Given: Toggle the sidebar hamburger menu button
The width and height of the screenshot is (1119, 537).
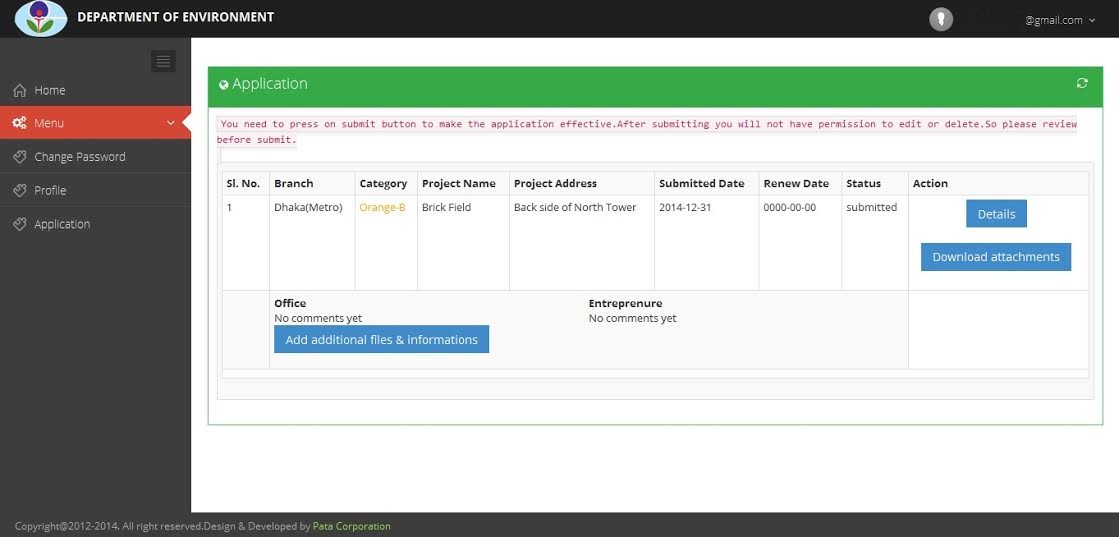Looking at the screenshot, I should coord(163,61).
